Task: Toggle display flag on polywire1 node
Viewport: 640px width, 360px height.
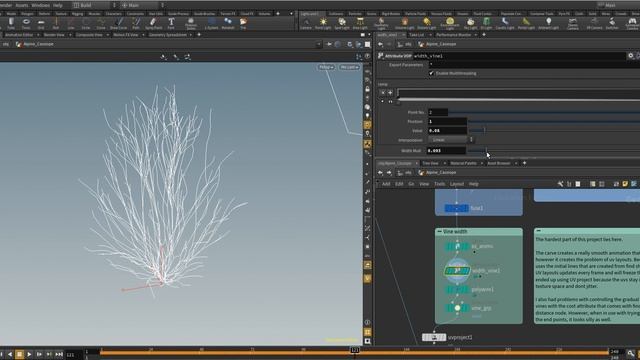Action: 466,289
